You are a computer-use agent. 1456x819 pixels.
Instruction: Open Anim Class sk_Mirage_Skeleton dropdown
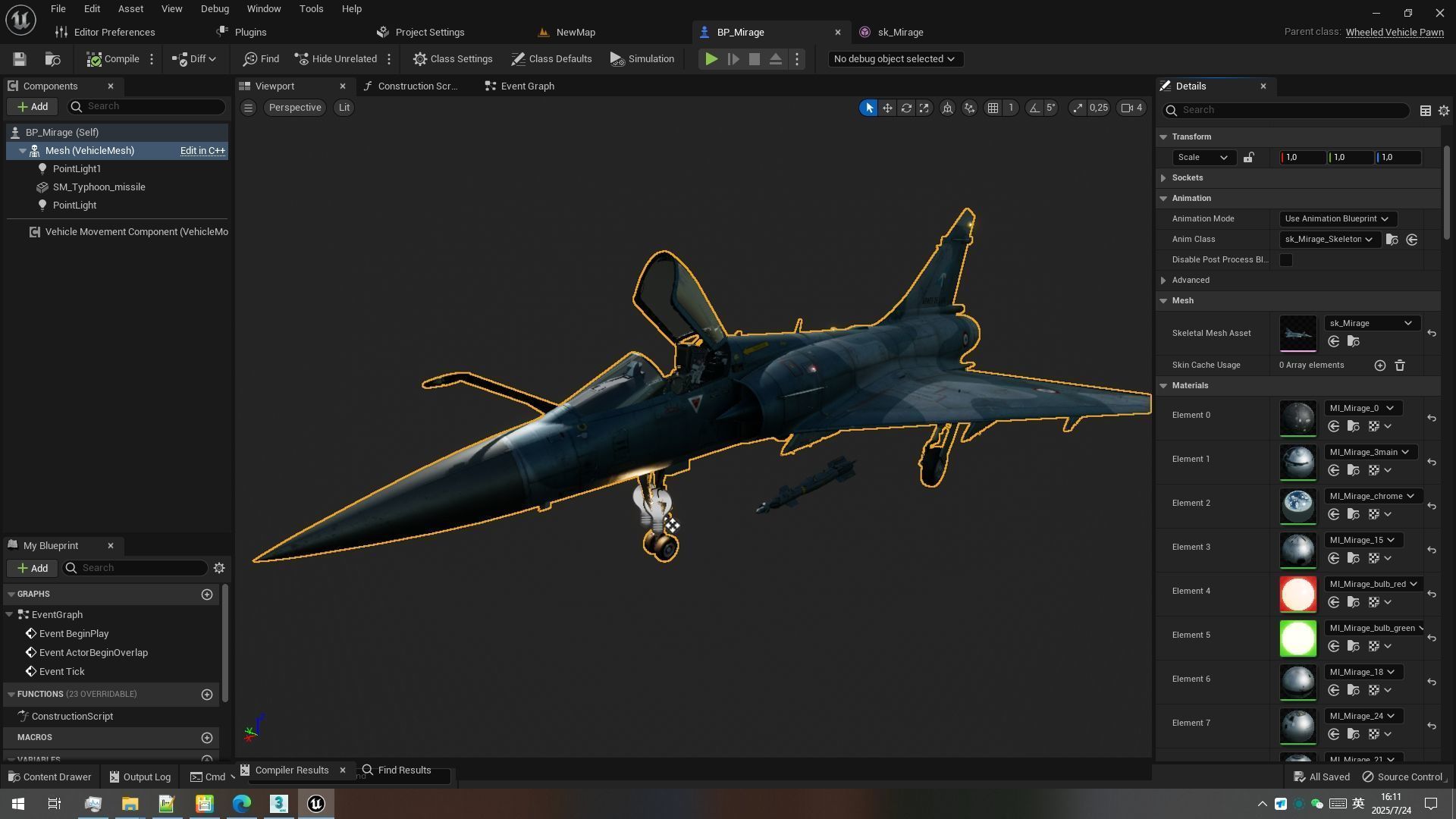pyautogui.click(x=1329, y=240)
